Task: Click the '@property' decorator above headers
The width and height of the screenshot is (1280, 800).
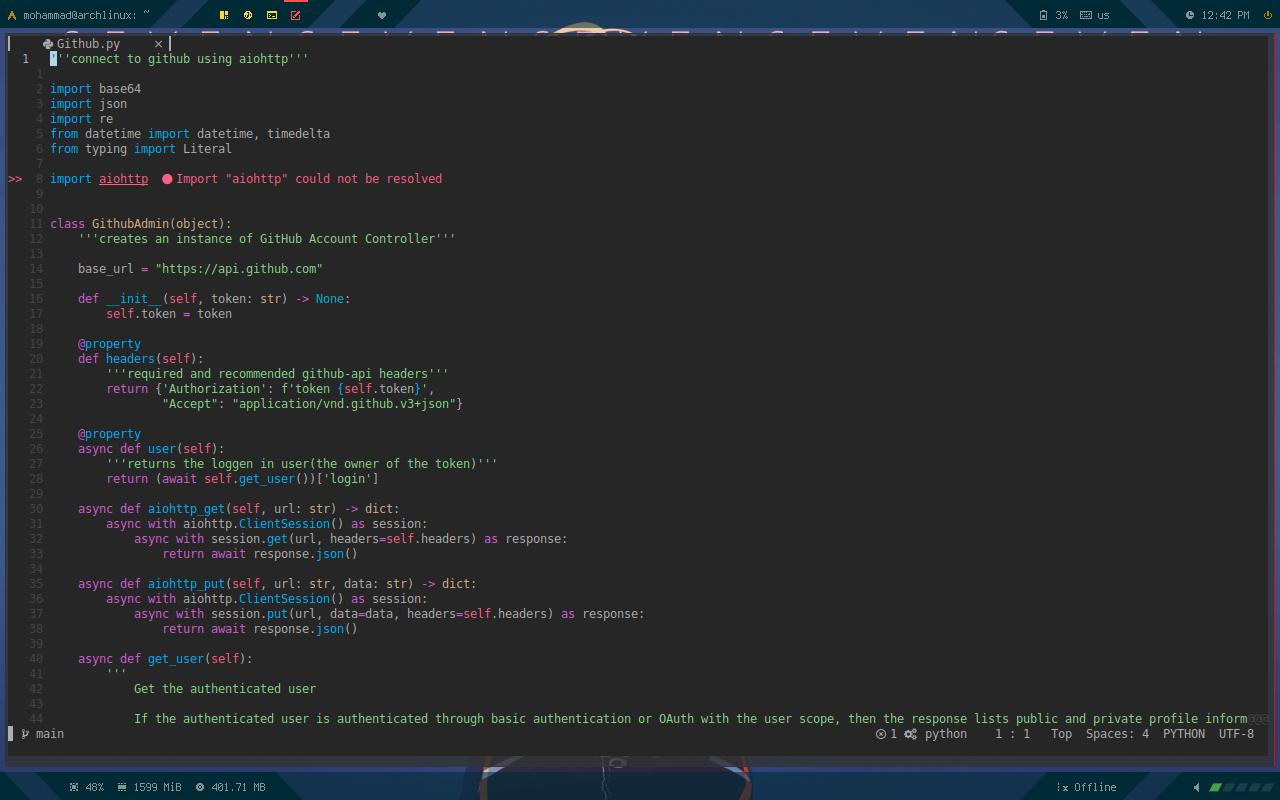Action: tap(110, 344)
